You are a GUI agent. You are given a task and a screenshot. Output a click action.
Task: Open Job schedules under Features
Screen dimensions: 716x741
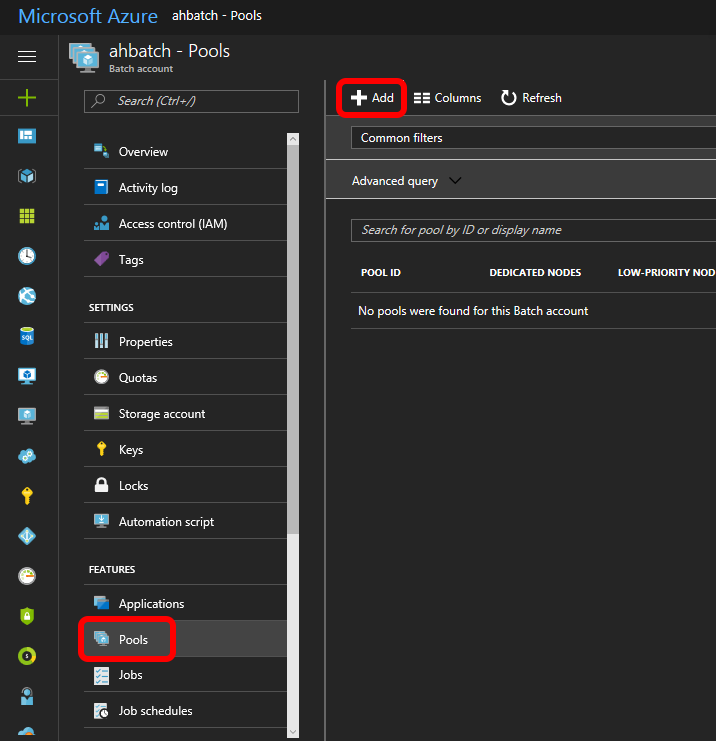[x=185, y=710]
